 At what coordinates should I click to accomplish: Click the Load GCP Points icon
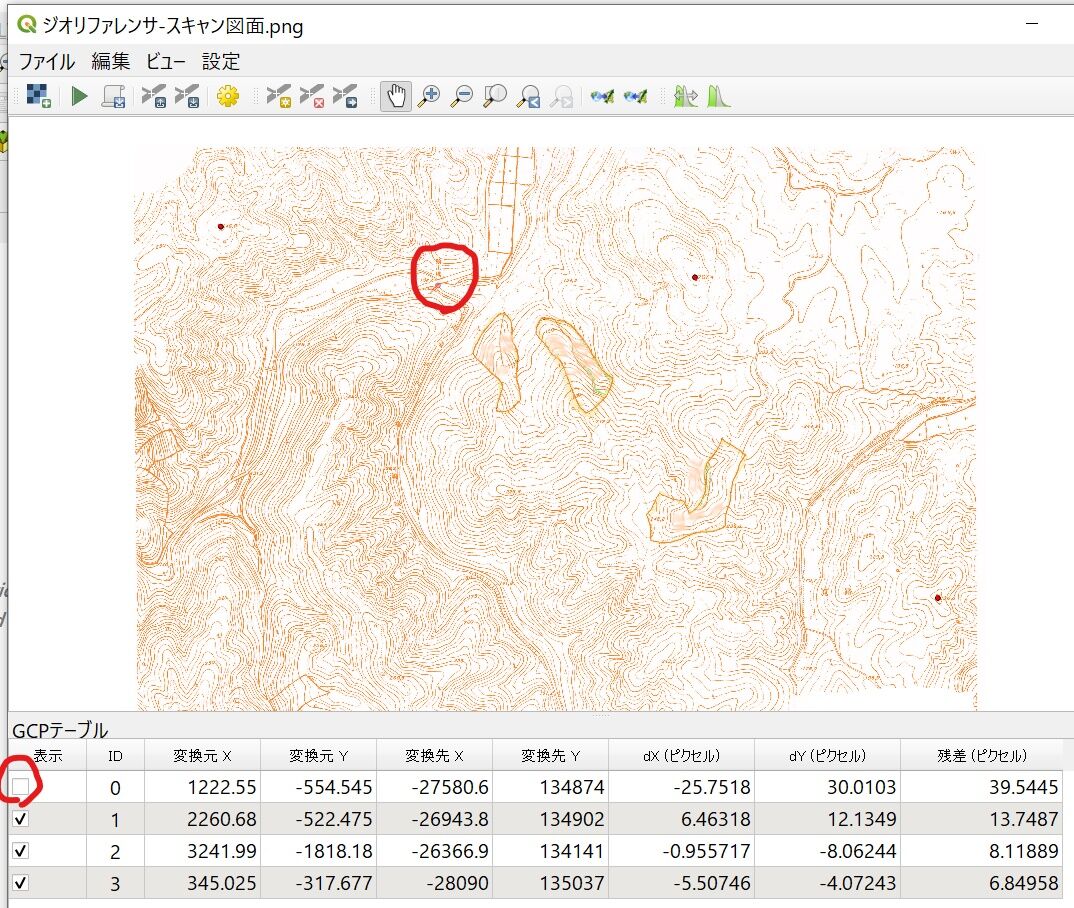[x=154, y=96]
